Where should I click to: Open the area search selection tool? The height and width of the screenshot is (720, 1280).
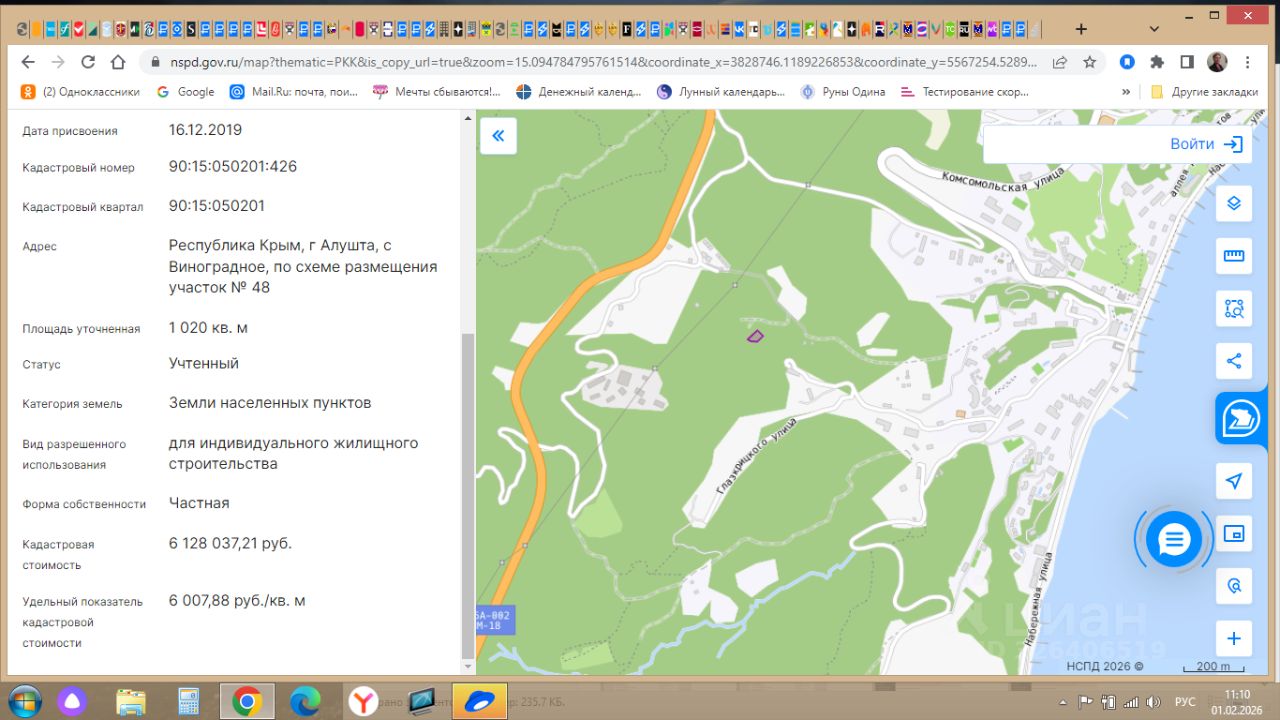coord(1234,309)
